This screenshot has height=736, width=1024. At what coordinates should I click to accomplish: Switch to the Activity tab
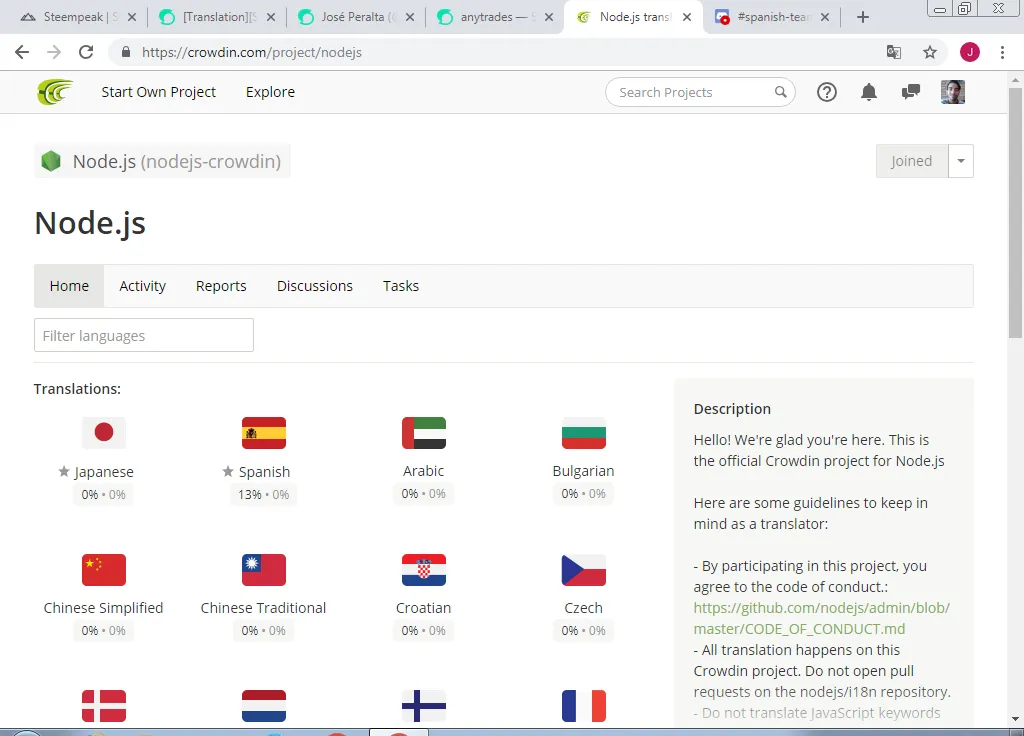tap(142, 286)
